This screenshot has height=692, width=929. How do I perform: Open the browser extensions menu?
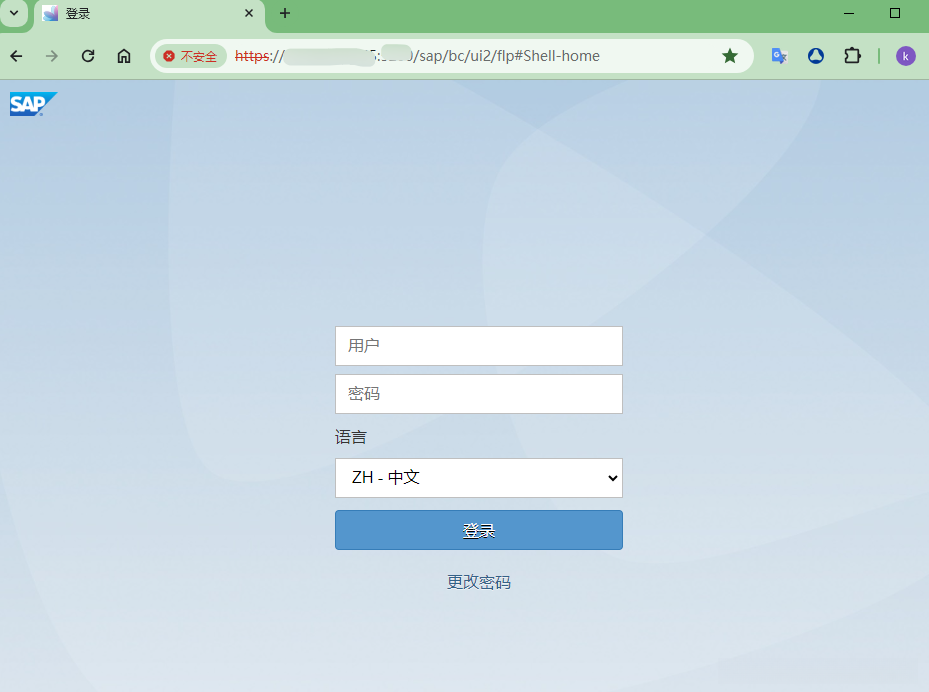(x=852, y=56)
